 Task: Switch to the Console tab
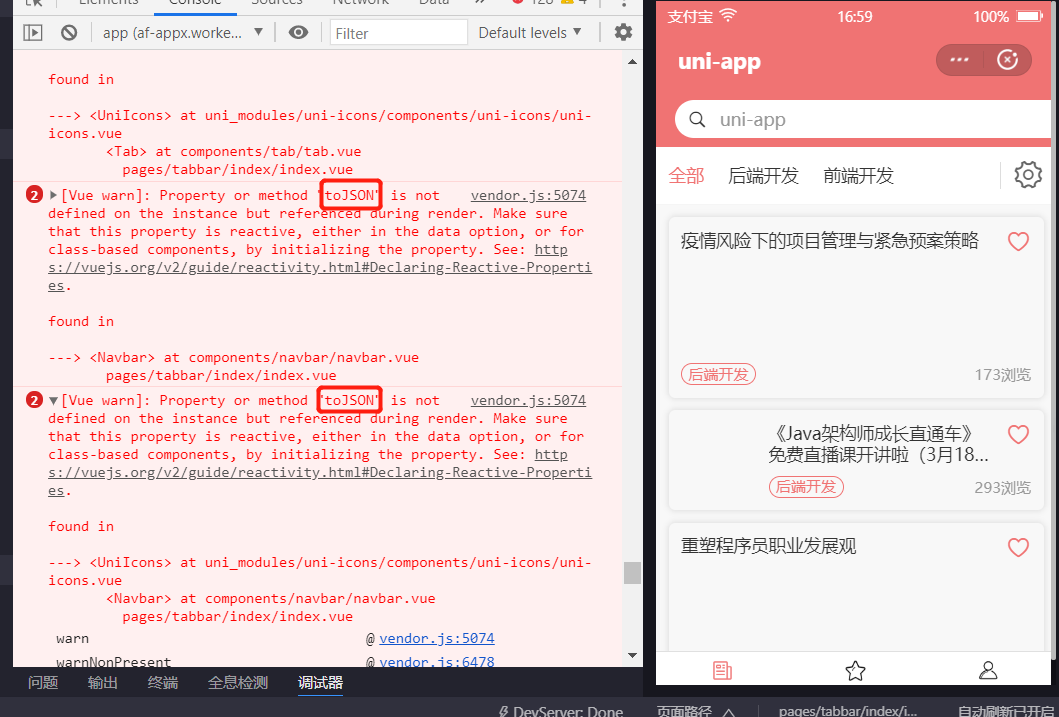195,3
